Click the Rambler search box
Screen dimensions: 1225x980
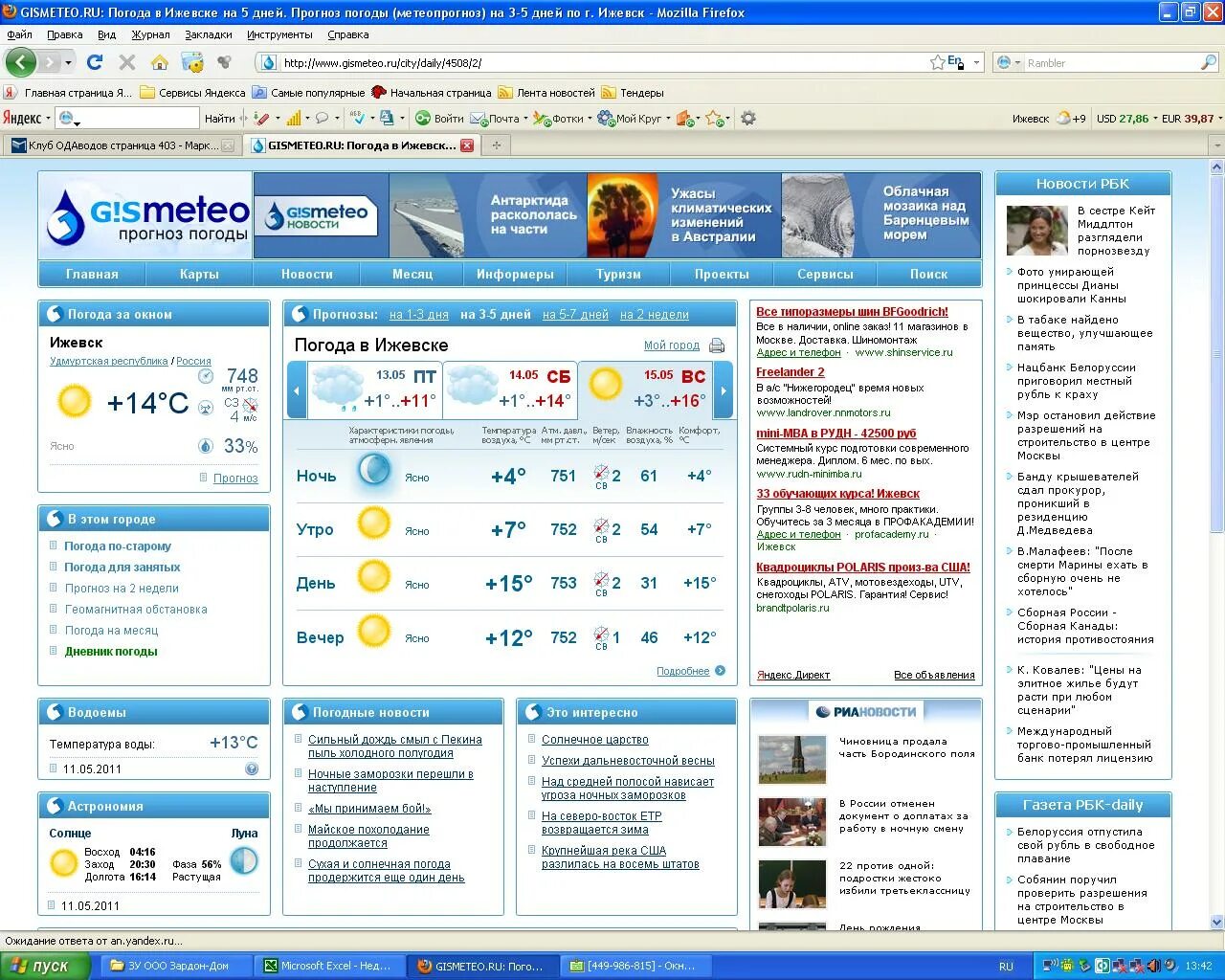pos(1111,62)
